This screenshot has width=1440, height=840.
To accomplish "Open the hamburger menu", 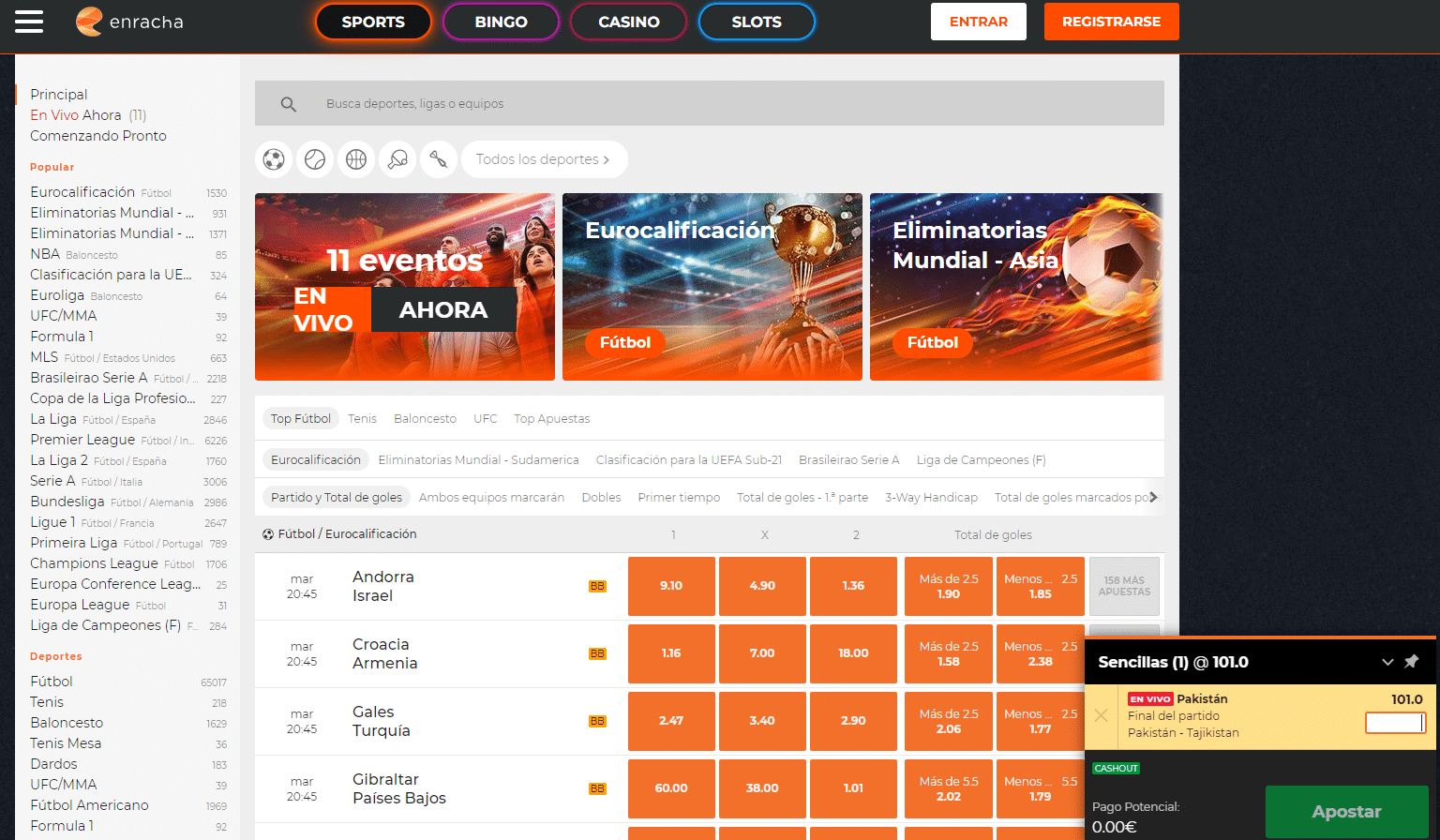I will click(x=29, y=22).
